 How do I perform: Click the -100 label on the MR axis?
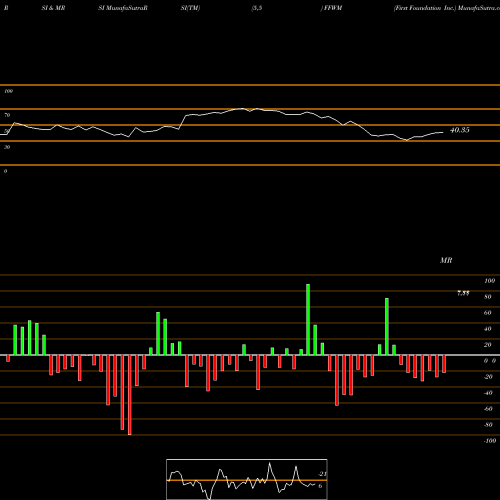point(490,441)
